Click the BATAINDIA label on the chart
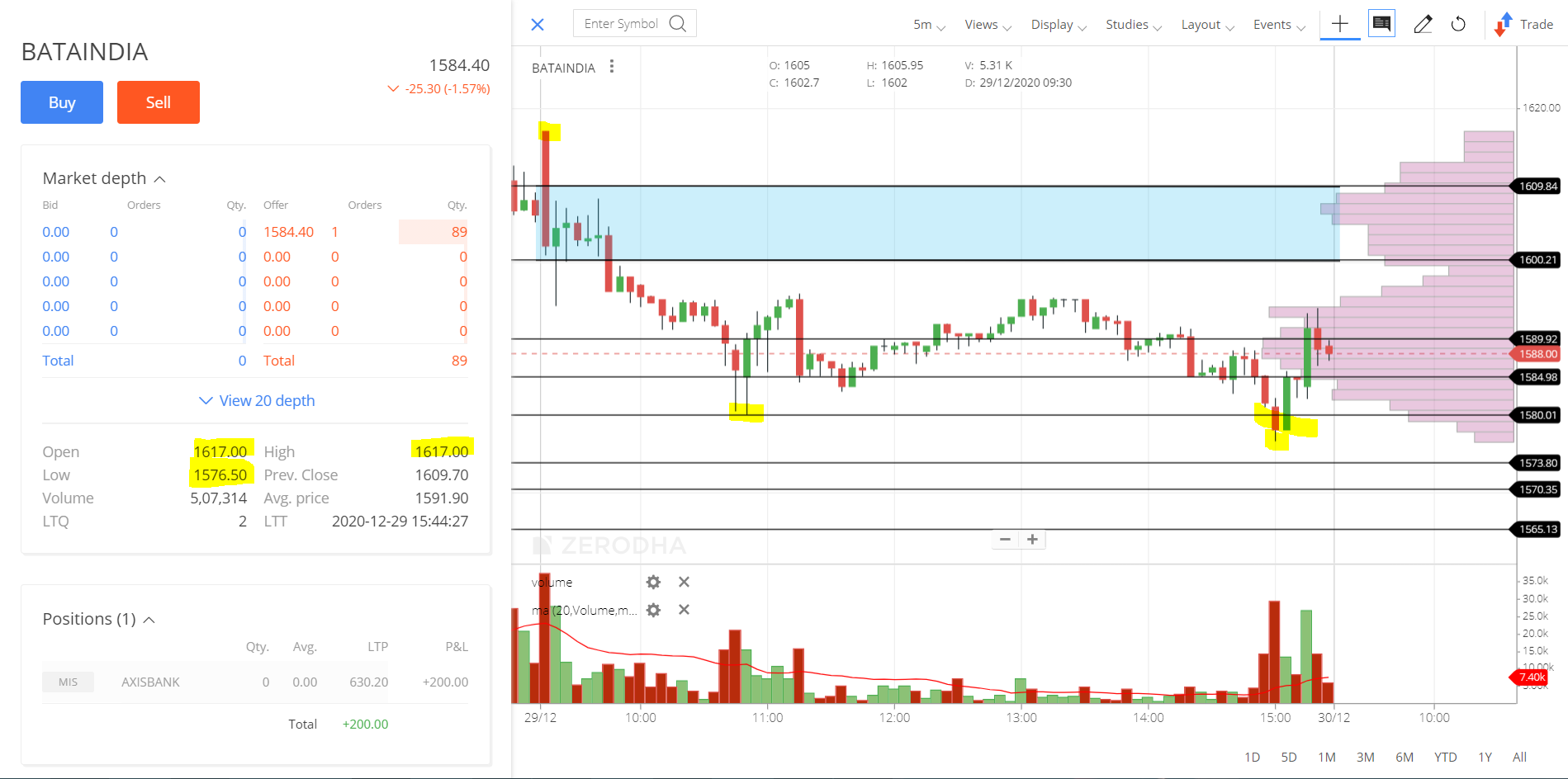This screenshot has width=1568, height=779. click(x=563, y=68)
